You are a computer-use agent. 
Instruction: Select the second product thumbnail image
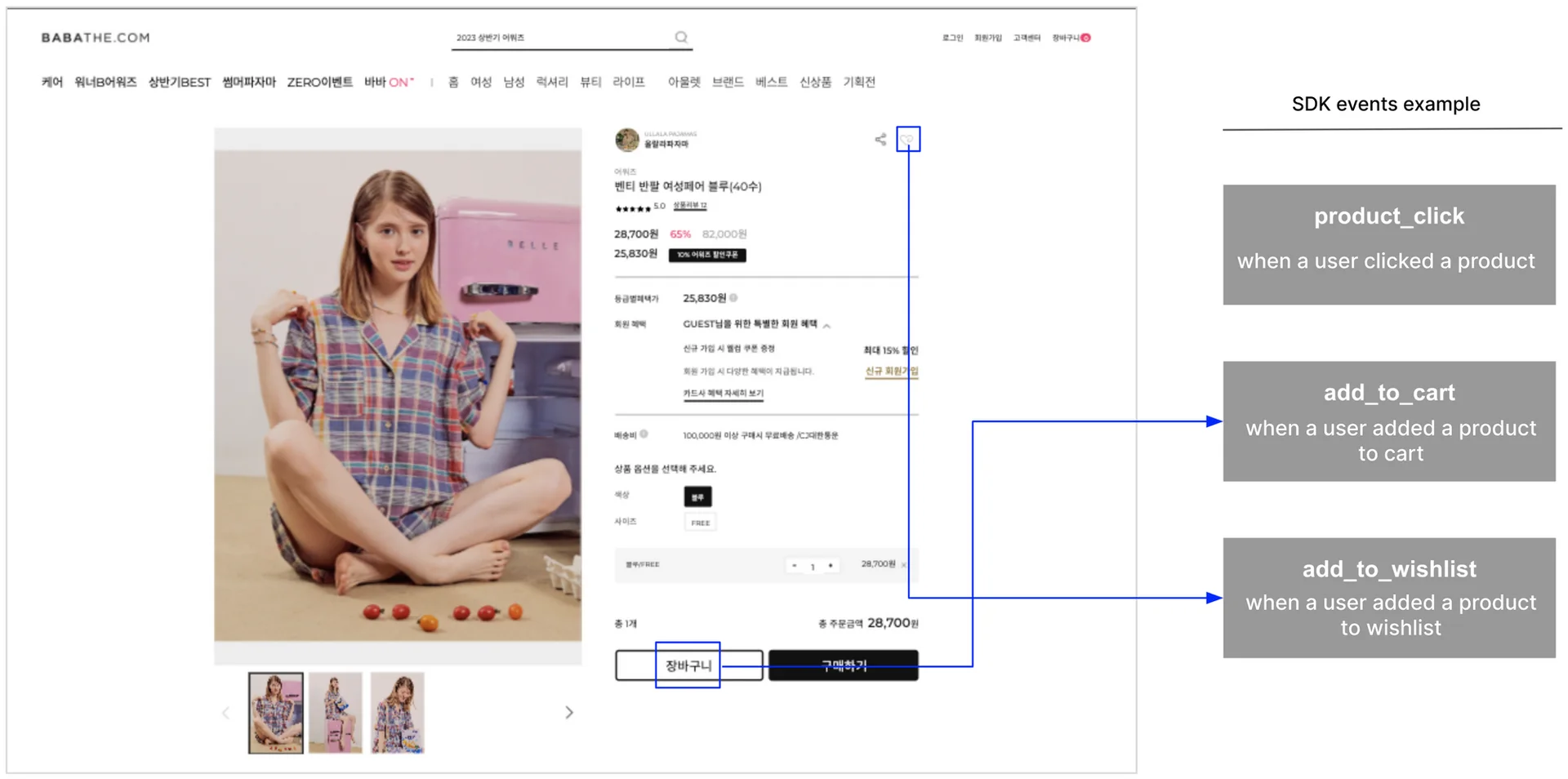coord(336,713)
